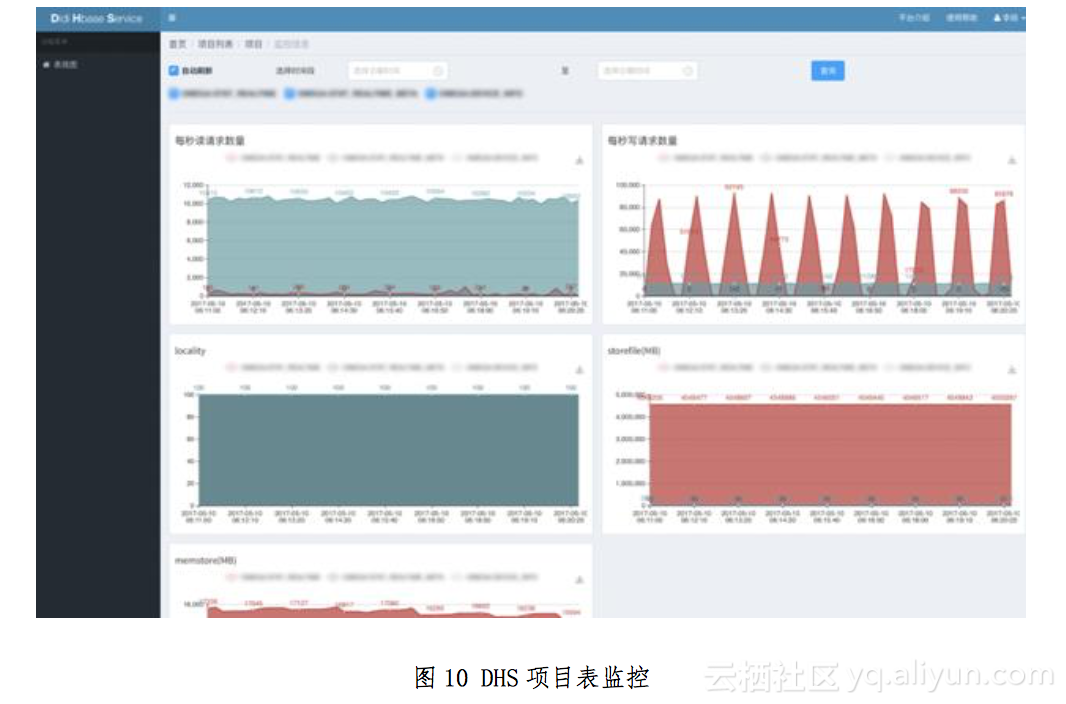Open the user account dropdown at top right

point(1008,18)
